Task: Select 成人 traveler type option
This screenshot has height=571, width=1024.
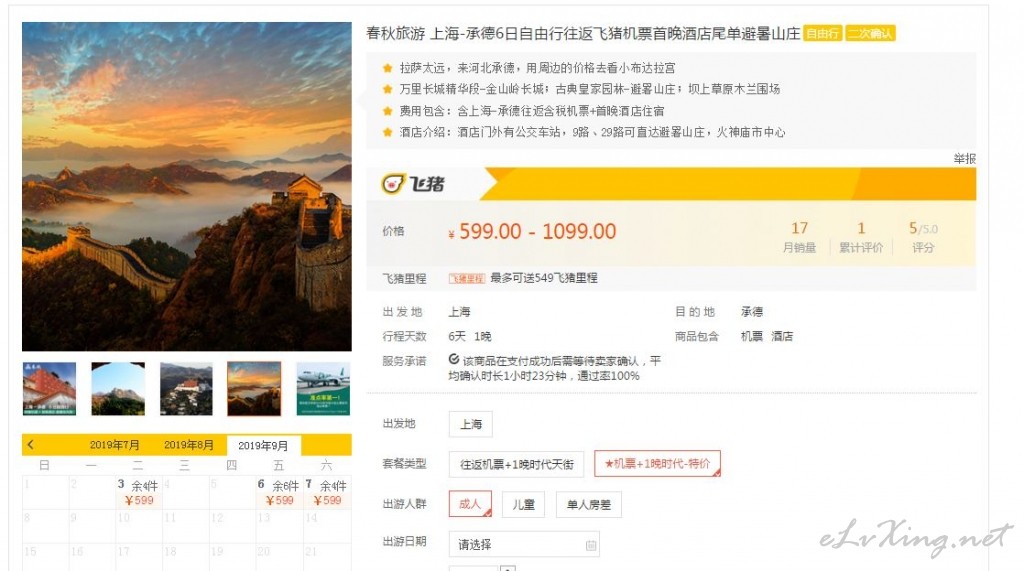Action: point(470,505)
